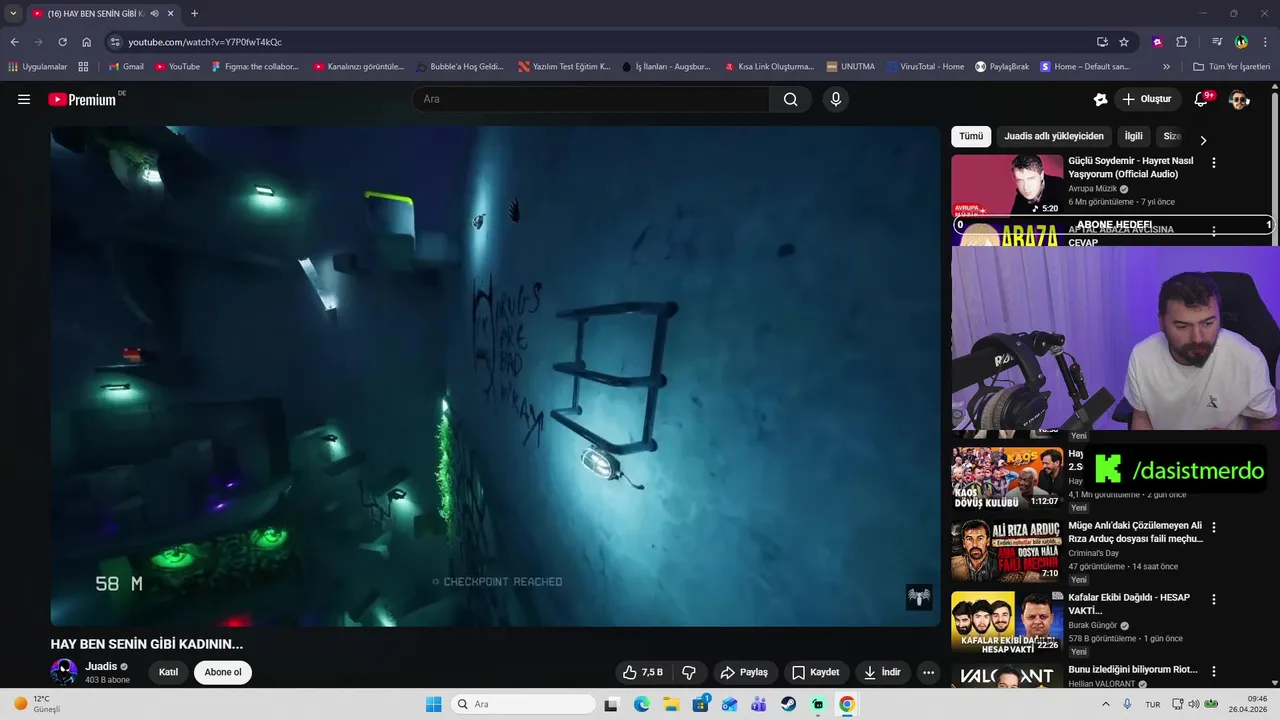The image size is (1280, 720).
Task: Open tab search dropdown arrow
Action: coord(13,13)
